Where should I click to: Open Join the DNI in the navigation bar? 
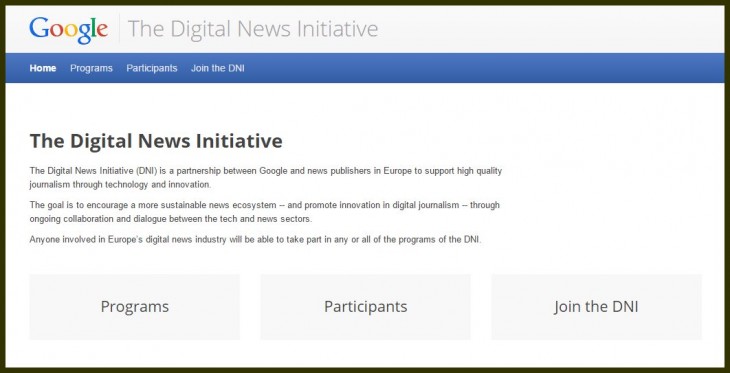pos(217,68)
